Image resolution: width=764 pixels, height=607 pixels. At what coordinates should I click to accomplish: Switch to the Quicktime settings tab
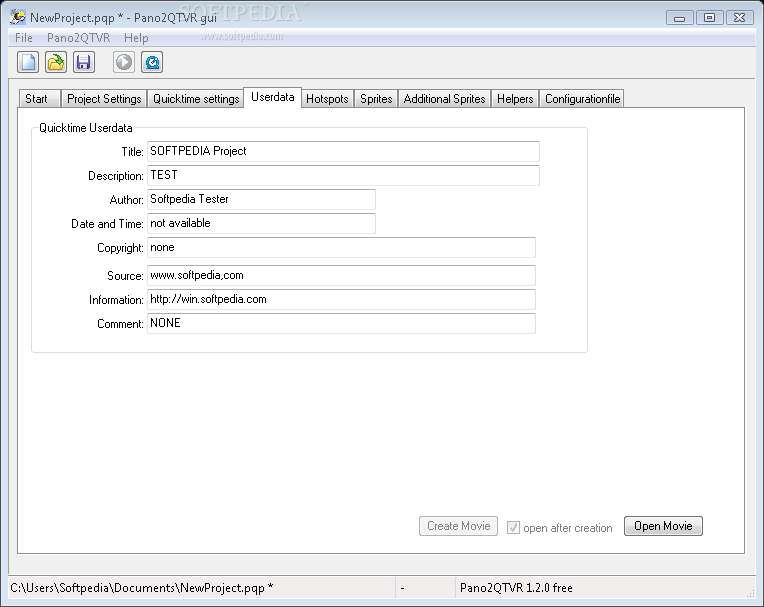click(x=196, y=99)
